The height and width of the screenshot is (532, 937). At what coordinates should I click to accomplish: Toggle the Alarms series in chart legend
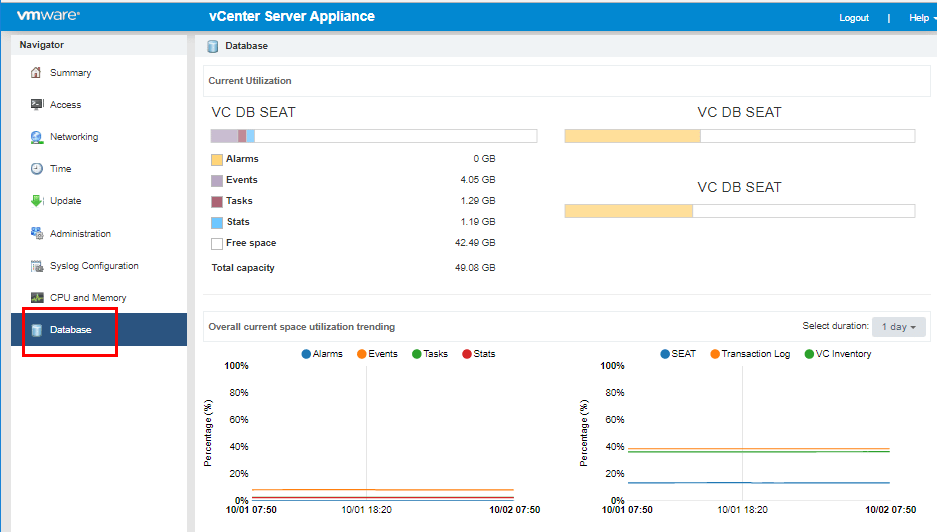click(322, 354)
